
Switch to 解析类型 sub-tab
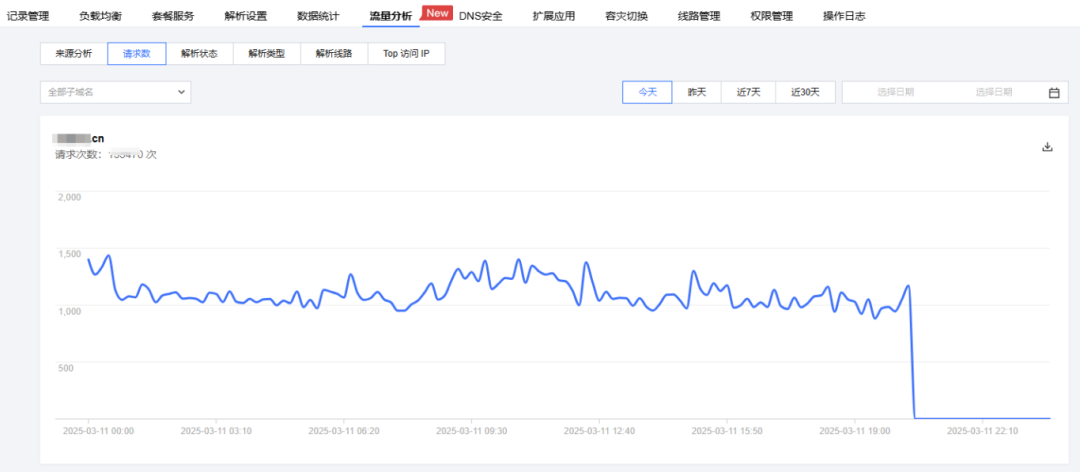[267, 54]
